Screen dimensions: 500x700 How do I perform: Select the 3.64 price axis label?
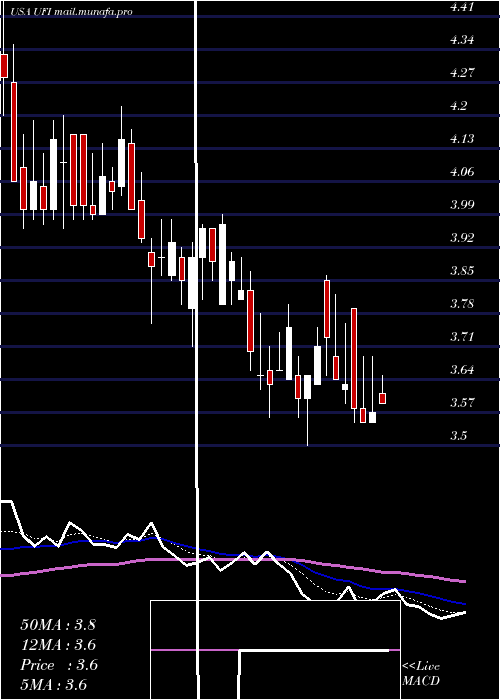point(462,369)
